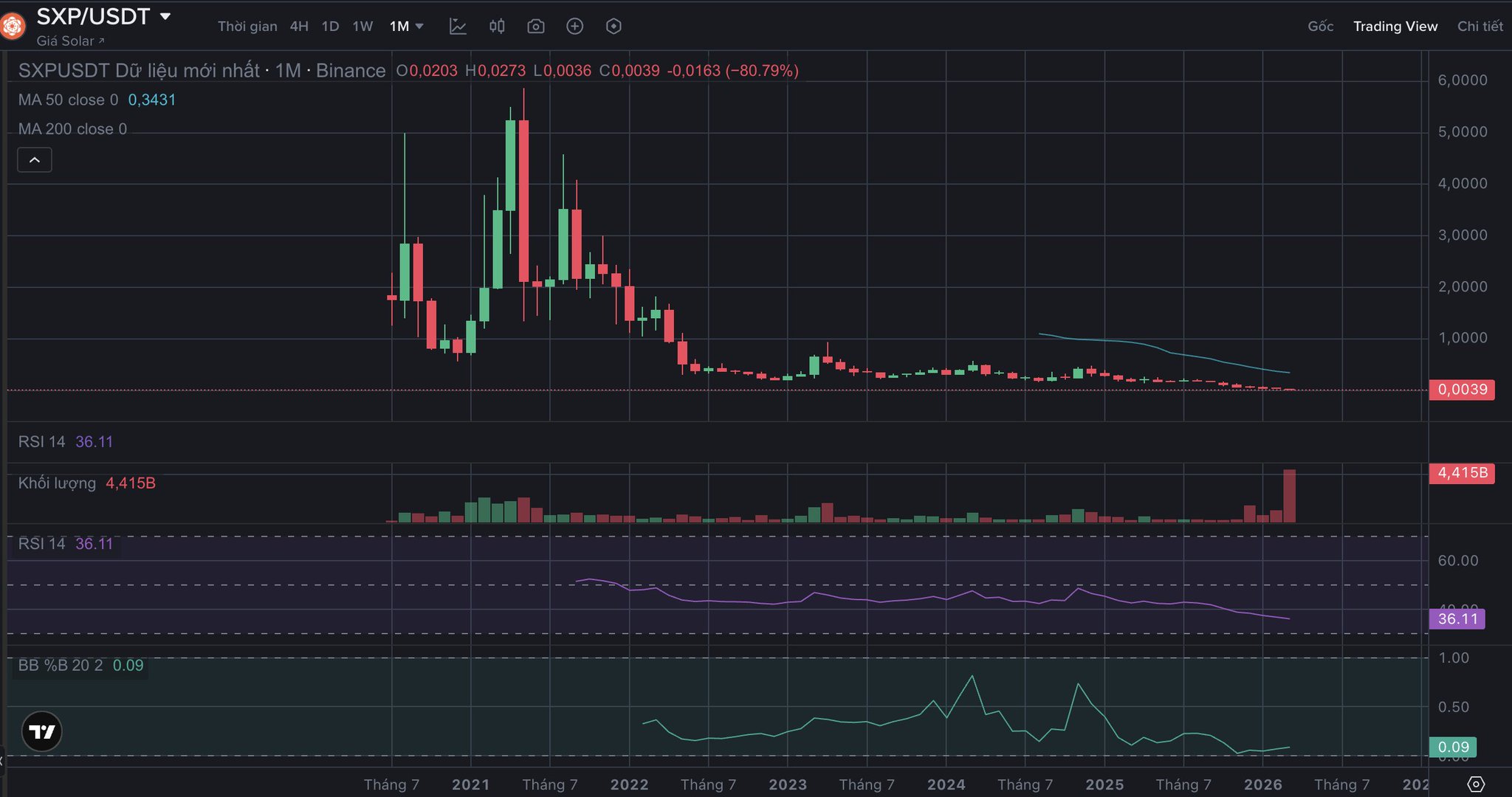Click the red 0,0039 price label
This screenshot has height=797, width=1512.
pyautogui.click(x=1462, y=390)
